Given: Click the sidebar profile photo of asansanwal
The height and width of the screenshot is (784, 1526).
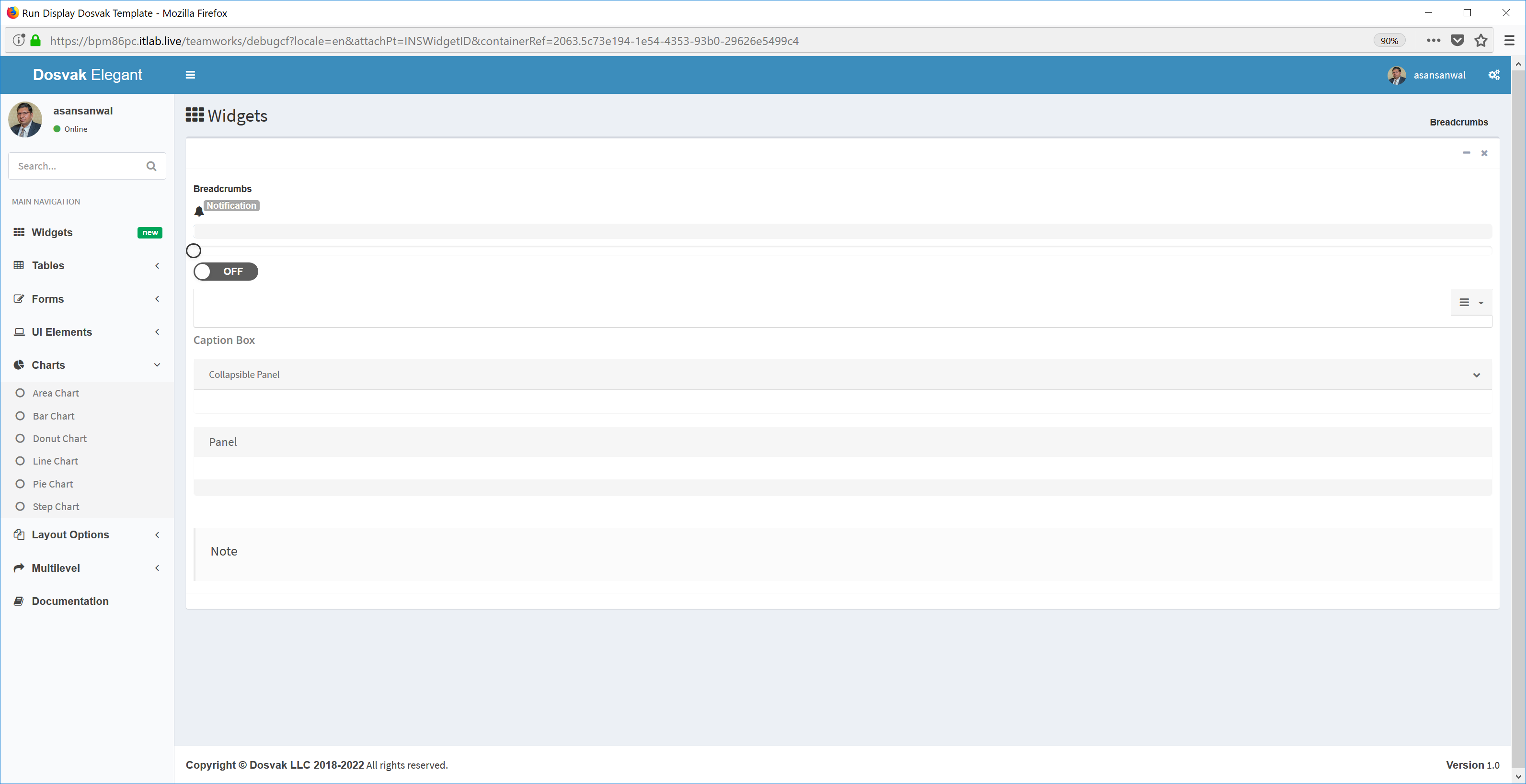Looking at the screenshot, I should tap(25, 120).
